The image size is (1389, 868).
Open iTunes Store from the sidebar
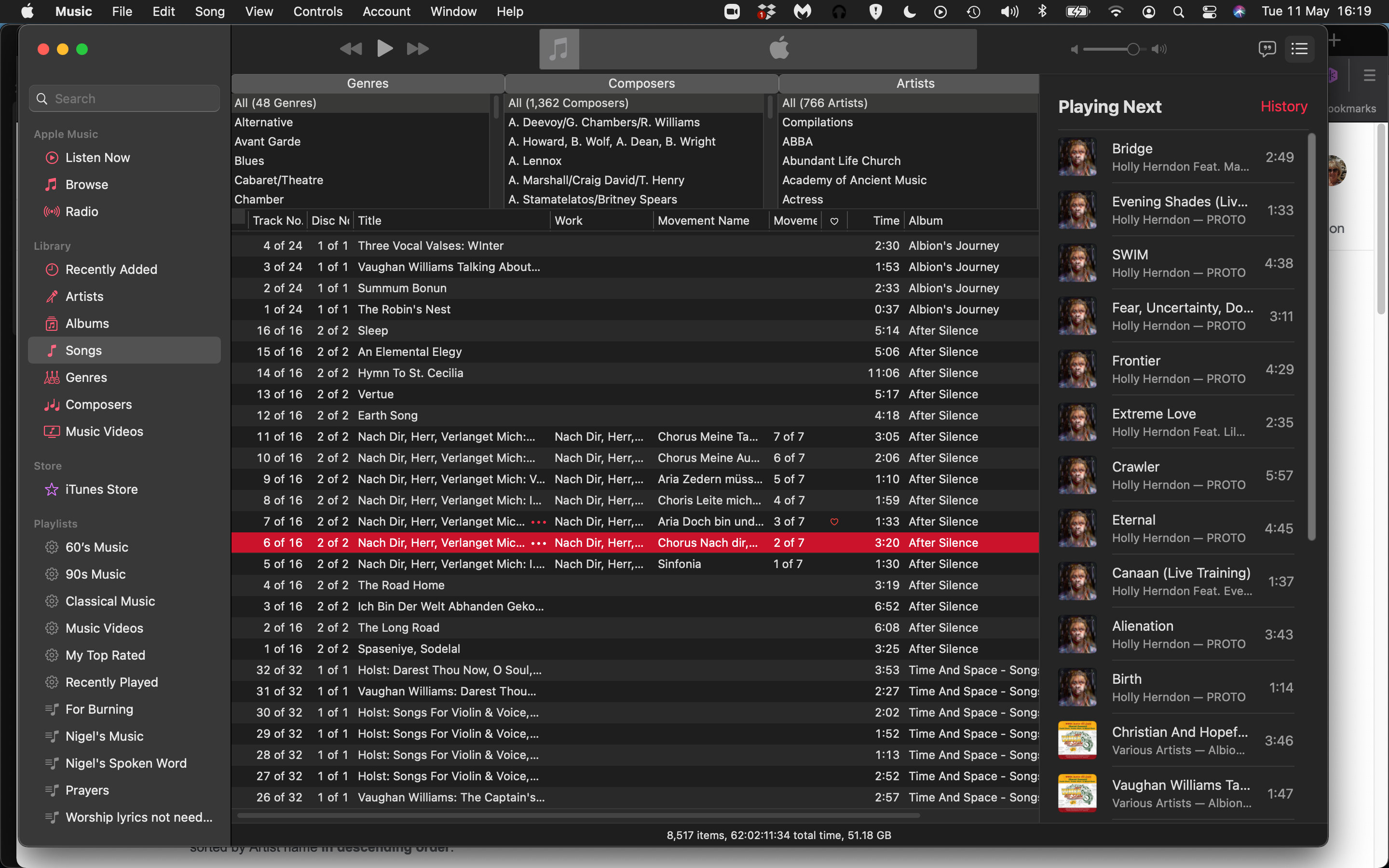point(101,489)
